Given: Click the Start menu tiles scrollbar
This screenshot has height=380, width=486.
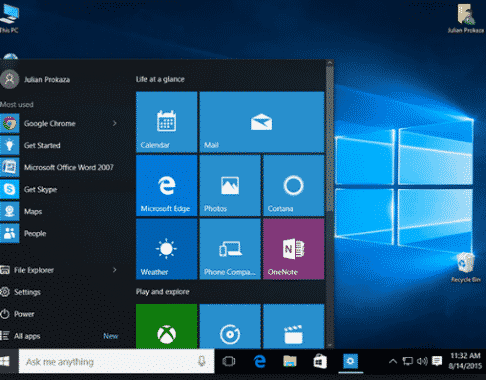Looking at the screenshot, I should tap(330, 138).
